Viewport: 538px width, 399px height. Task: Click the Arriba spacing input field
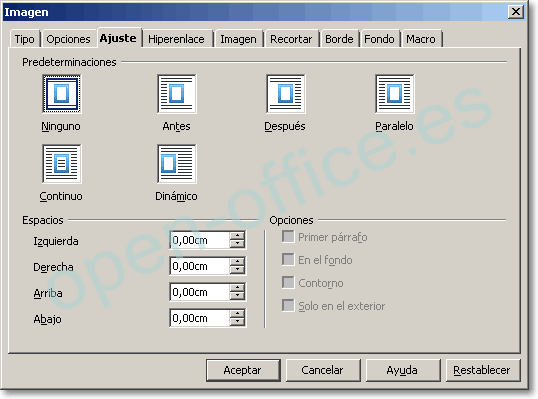click(200, 292)
